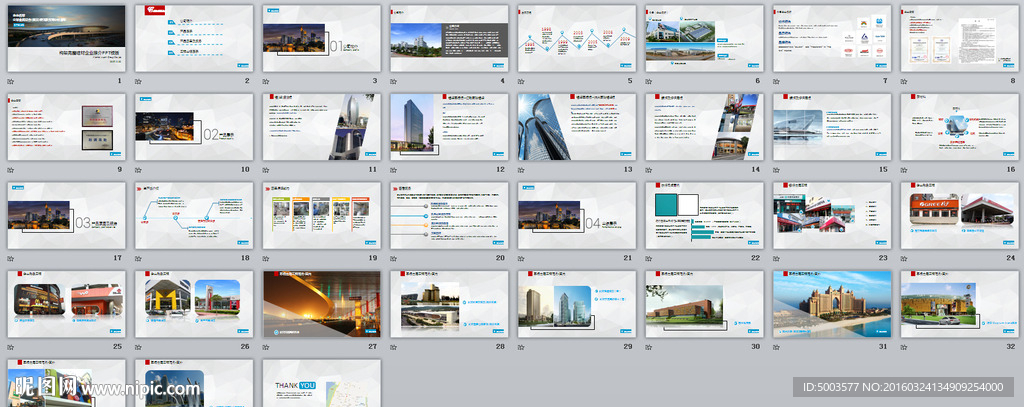Select slide 9 with award plaques

click(x=67, y=127)
